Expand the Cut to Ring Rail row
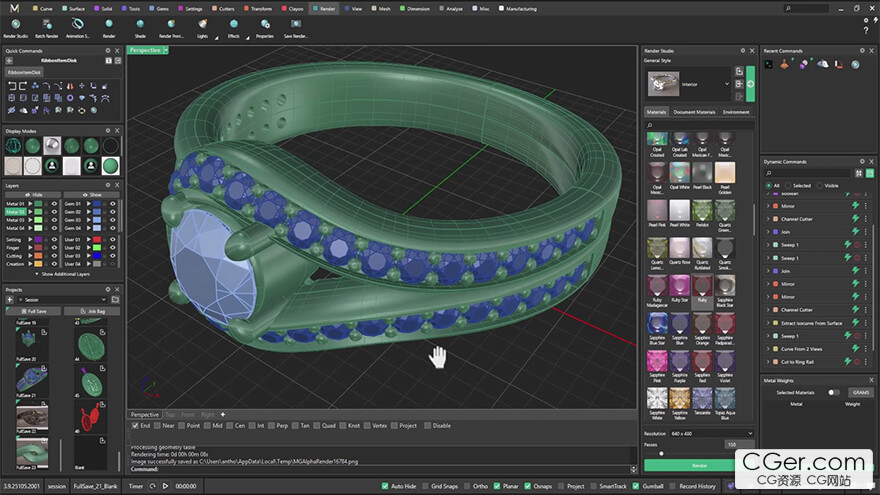The width and height of the screenshot is (880, 495). point(768,362)
